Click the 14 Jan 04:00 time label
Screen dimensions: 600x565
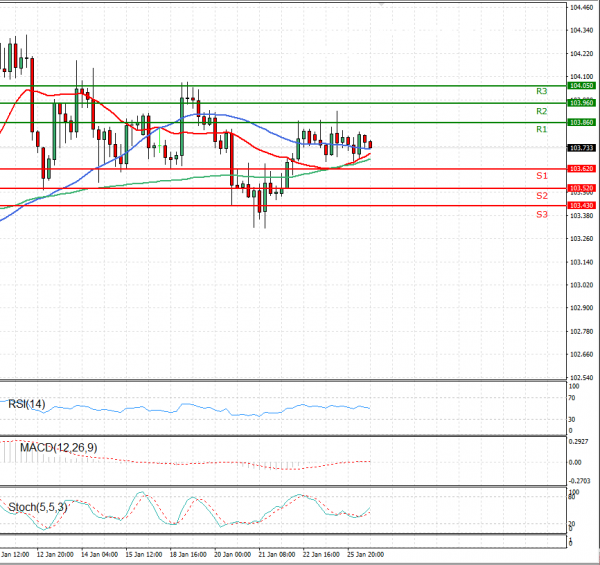(x=100, y=553)
